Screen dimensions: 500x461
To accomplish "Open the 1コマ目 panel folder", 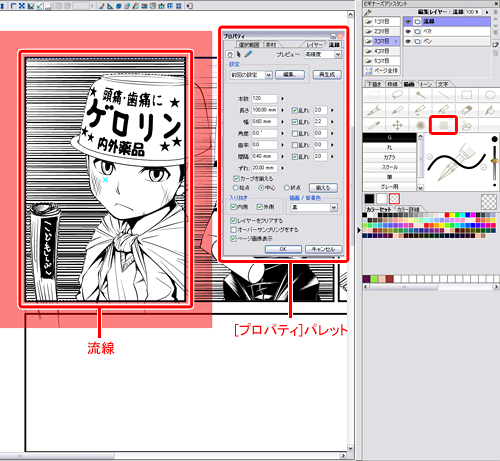I will [x=381, y=21].
